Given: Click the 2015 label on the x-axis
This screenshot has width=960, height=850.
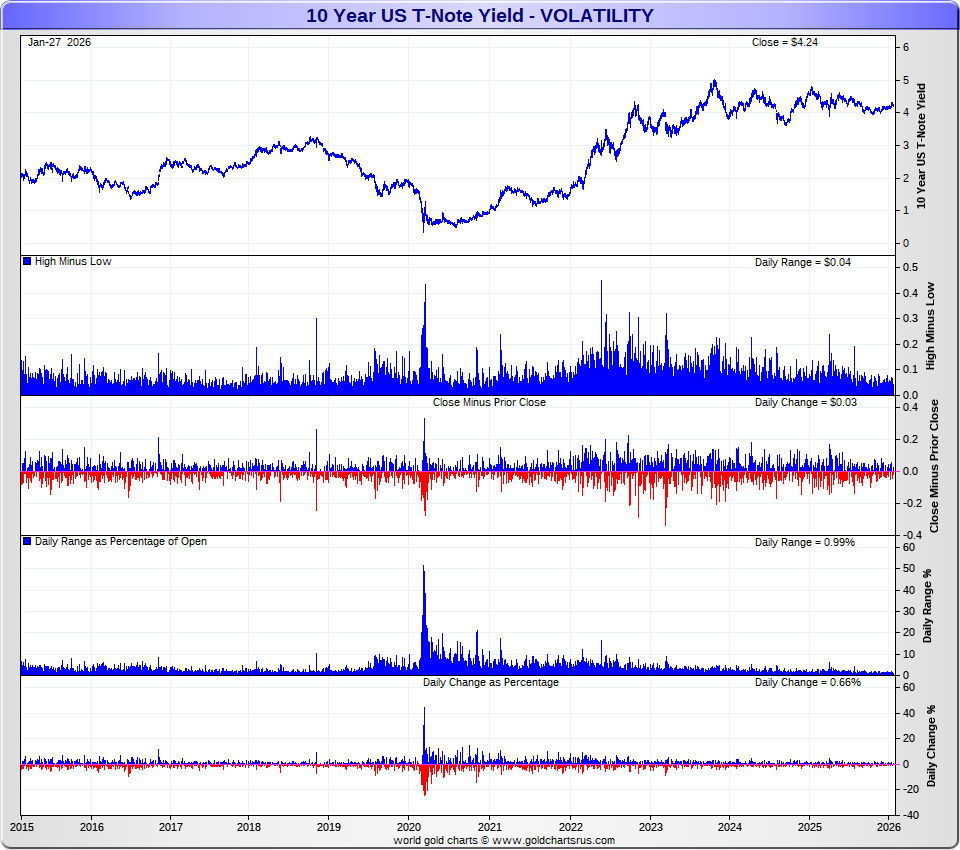Looking at the screenshot, I should pos(21,827).
